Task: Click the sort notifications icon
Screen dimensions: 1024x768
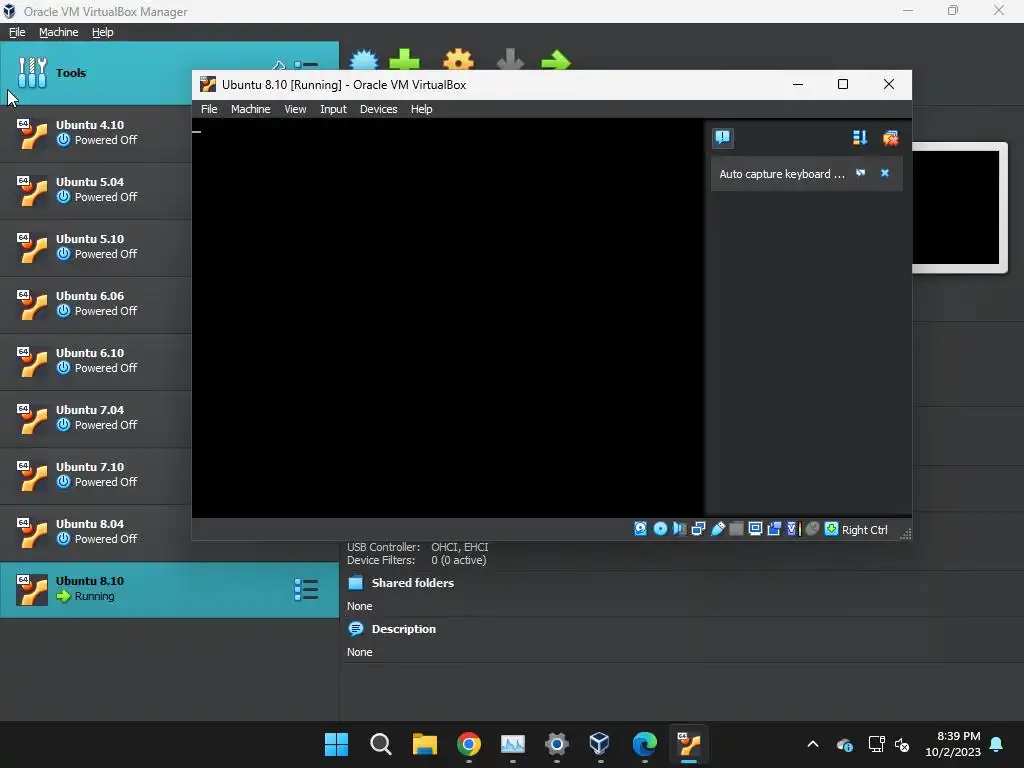Action: click(x=859, y=138)
